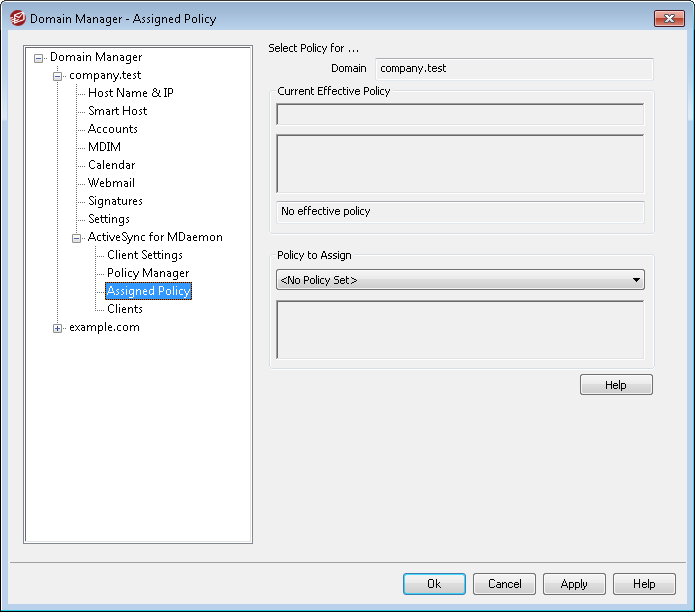Screen dimensions: 695x612
Task: Click the MDaemon app icon in title bar
Action: pyautogui.click(x=18, y=19)
